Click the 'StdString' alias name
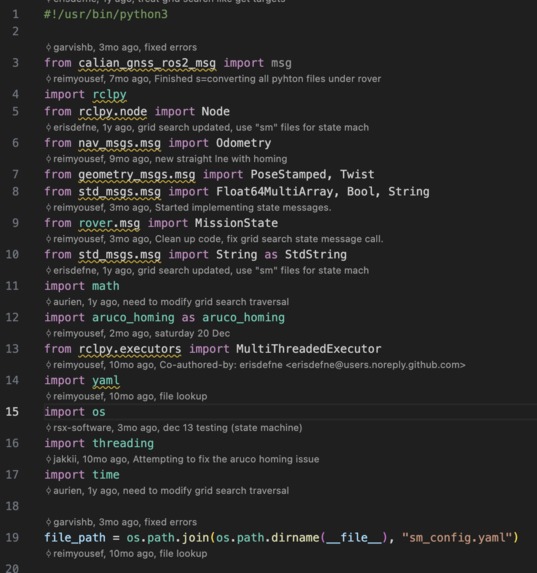The image size is (537, 573). (315, 254)
